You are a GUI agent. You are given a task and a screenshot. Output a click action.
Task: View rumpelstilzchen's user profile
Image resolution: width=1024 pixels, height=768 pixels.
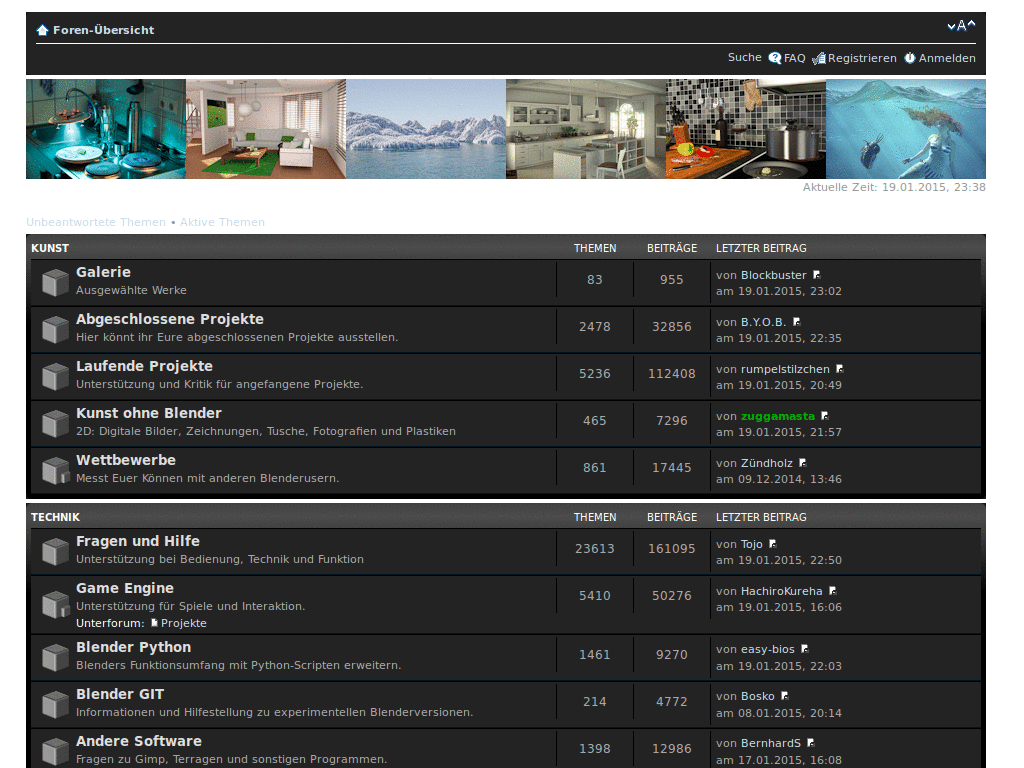[785, 369]
